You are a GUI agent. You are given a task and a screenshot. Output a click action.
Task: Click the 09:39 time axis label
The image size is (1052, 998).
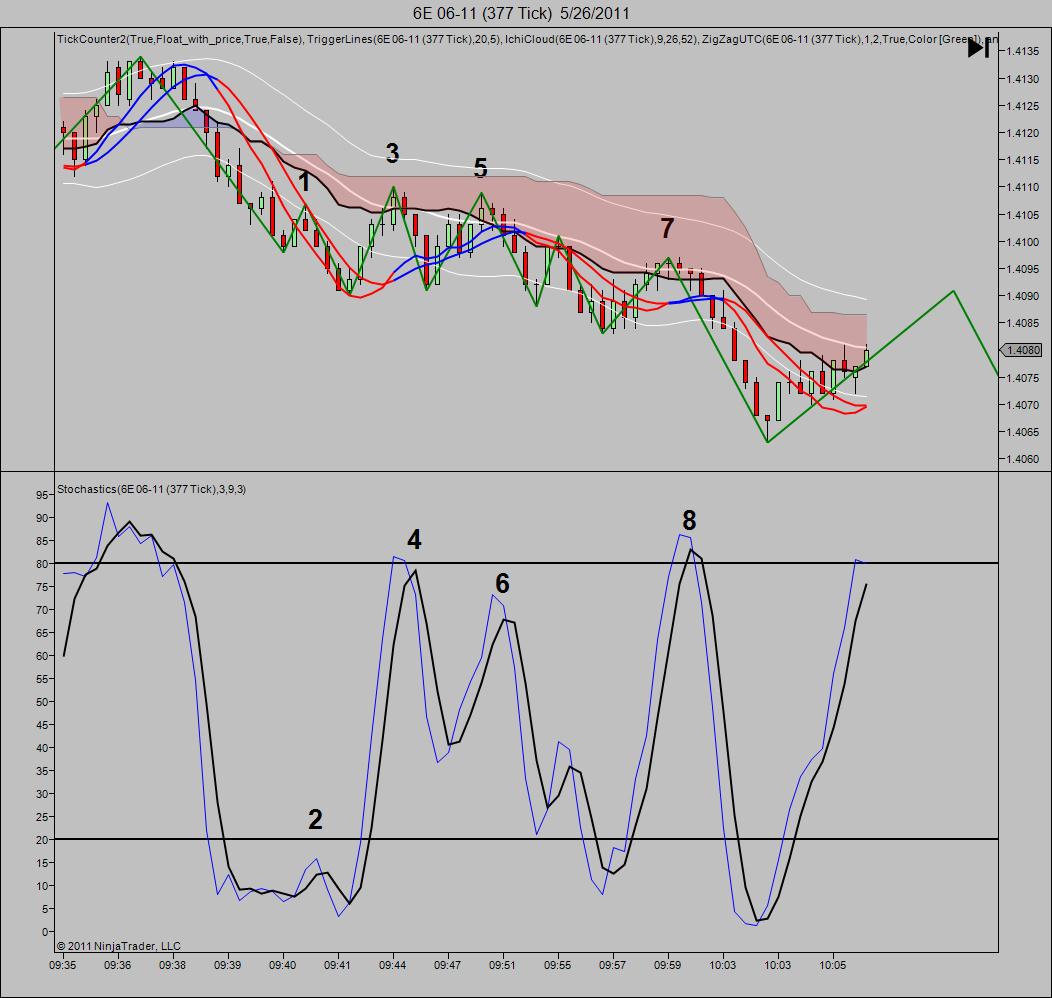click(227, 966)
